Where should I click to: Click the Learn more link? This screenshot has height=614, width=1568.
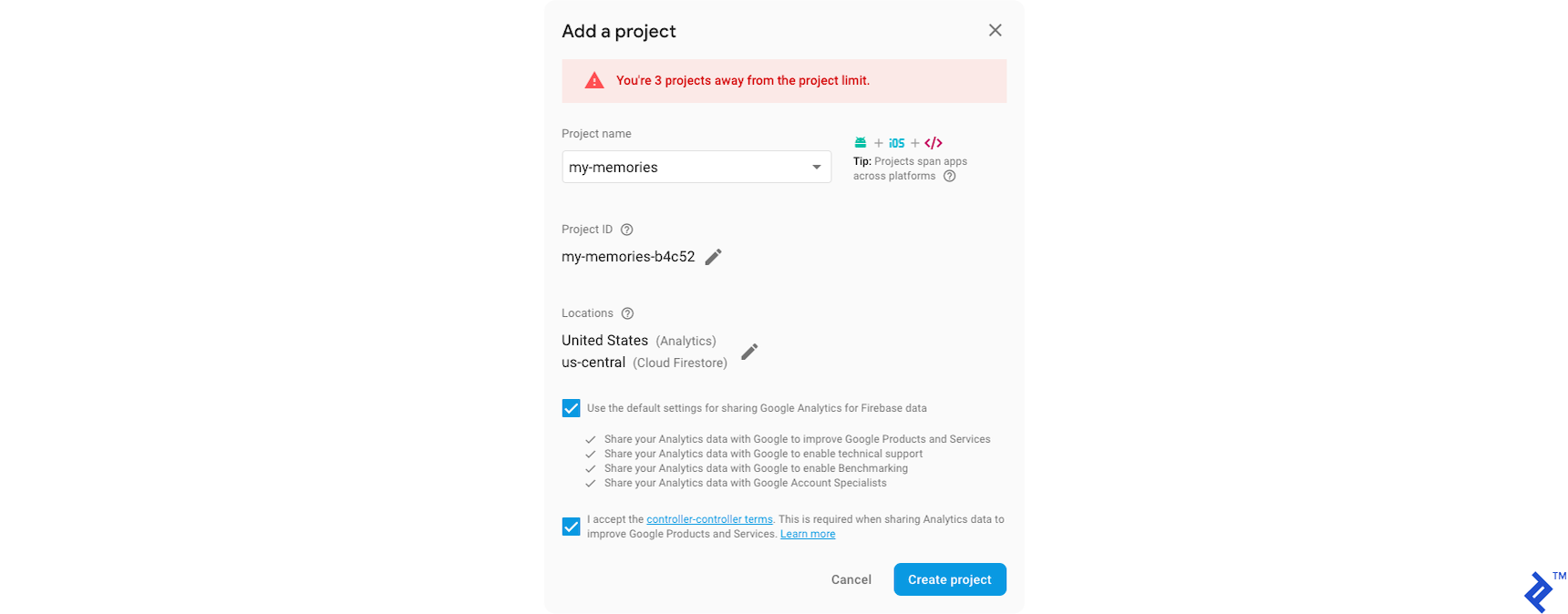pos(807,533)
